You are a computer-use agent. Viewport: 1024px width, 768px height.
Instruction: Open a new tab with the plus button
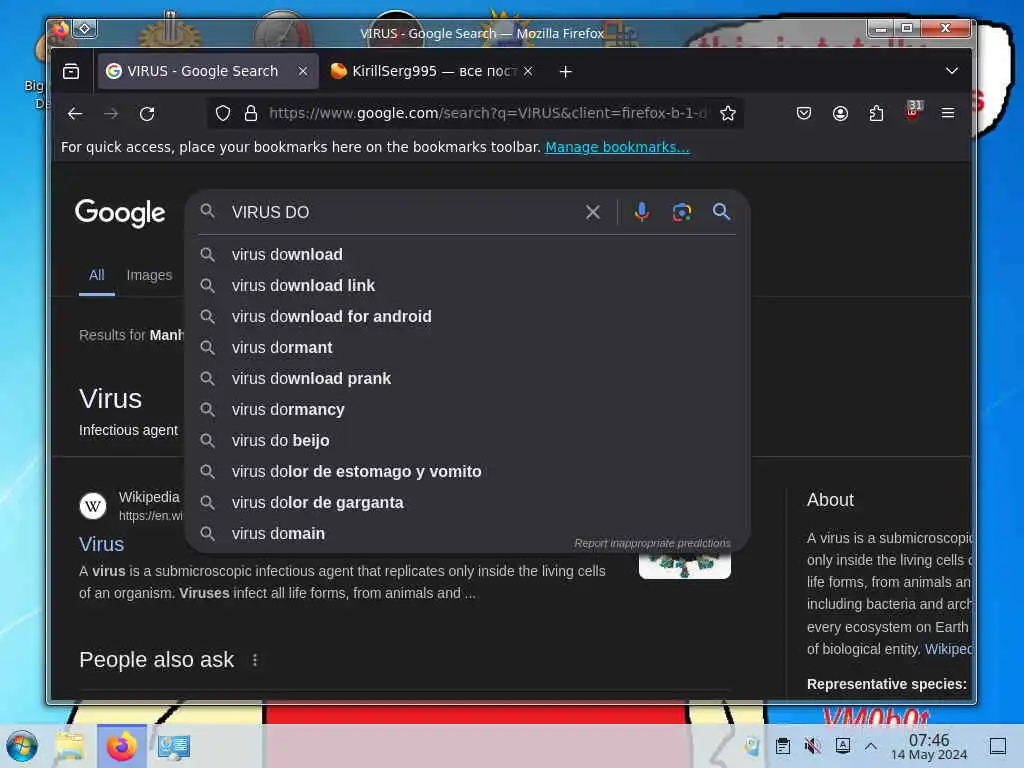point(566,71)
